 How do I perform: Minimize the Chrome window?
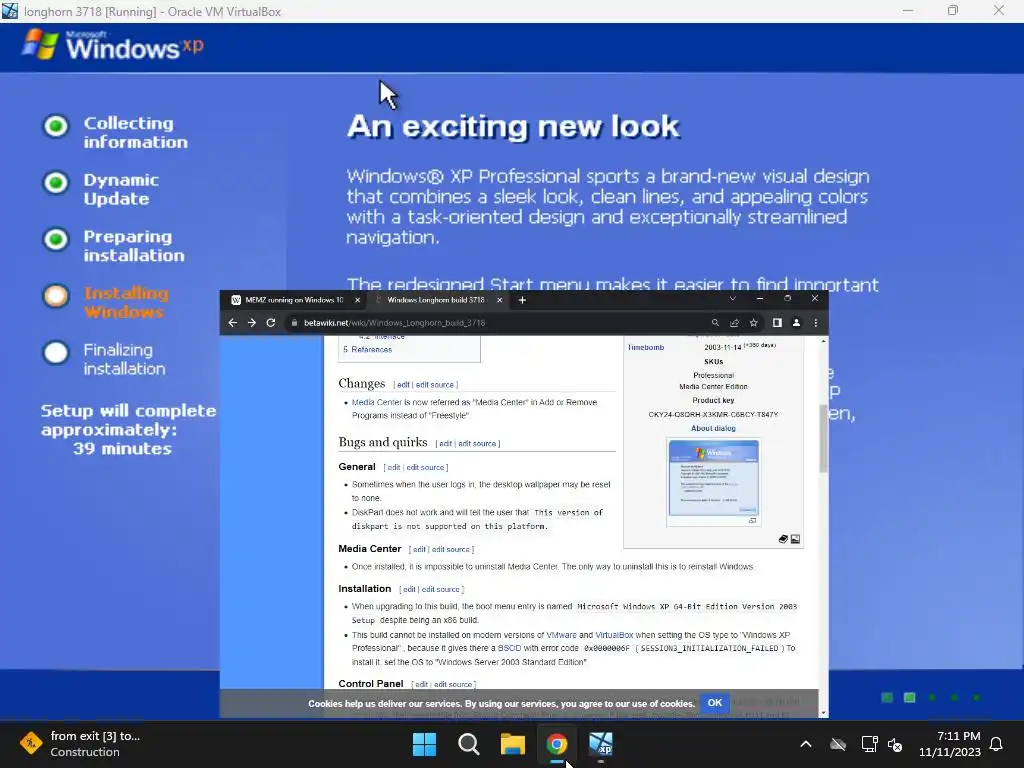click(760, 298)
